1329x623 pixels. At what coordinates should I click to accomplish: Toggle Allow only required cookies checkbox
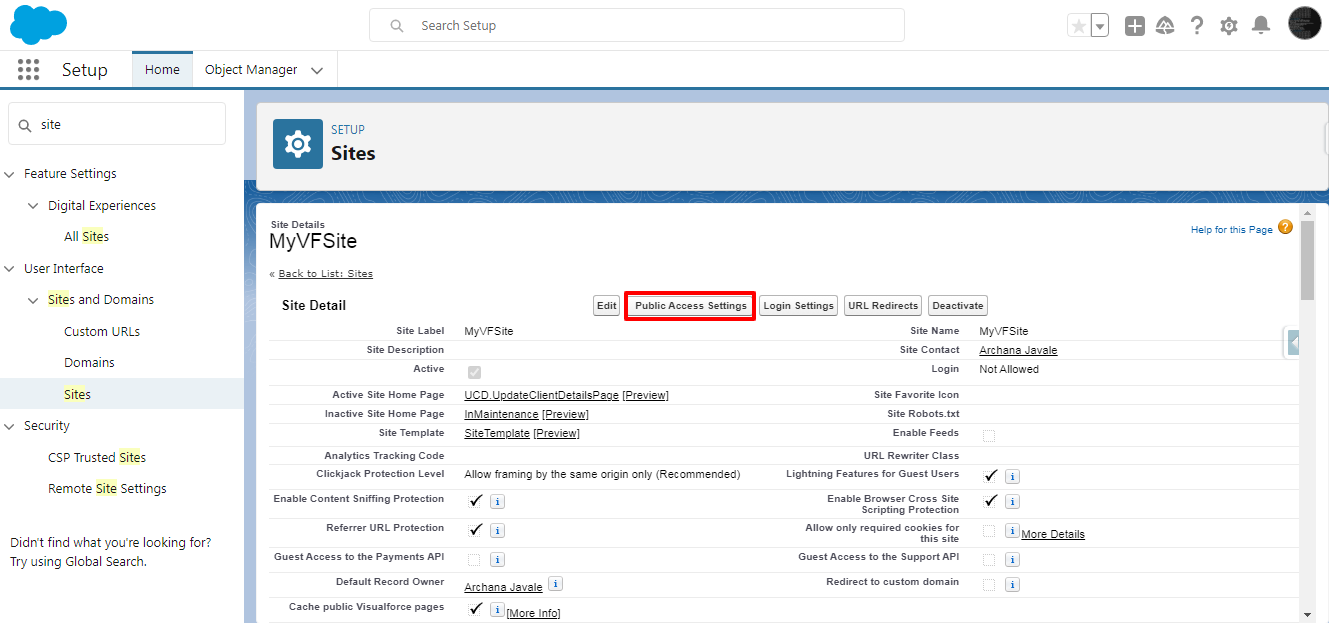tap(989, 530)
